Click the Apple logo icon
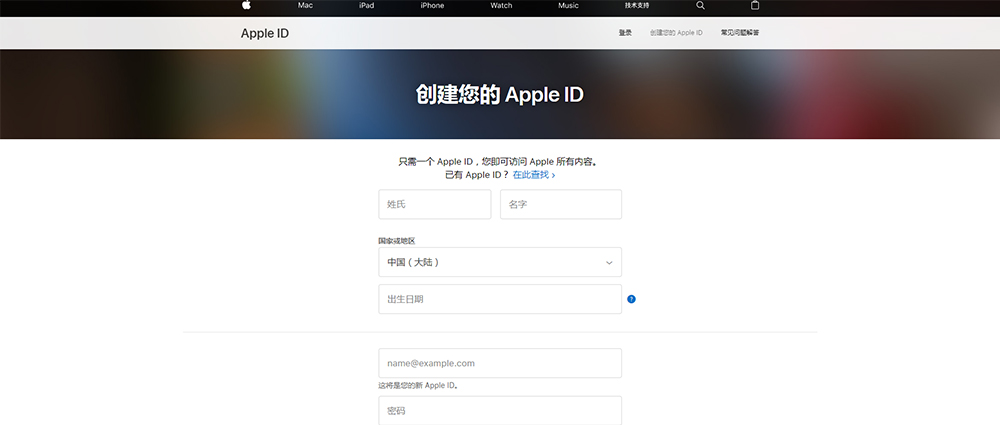 point(246,5)
